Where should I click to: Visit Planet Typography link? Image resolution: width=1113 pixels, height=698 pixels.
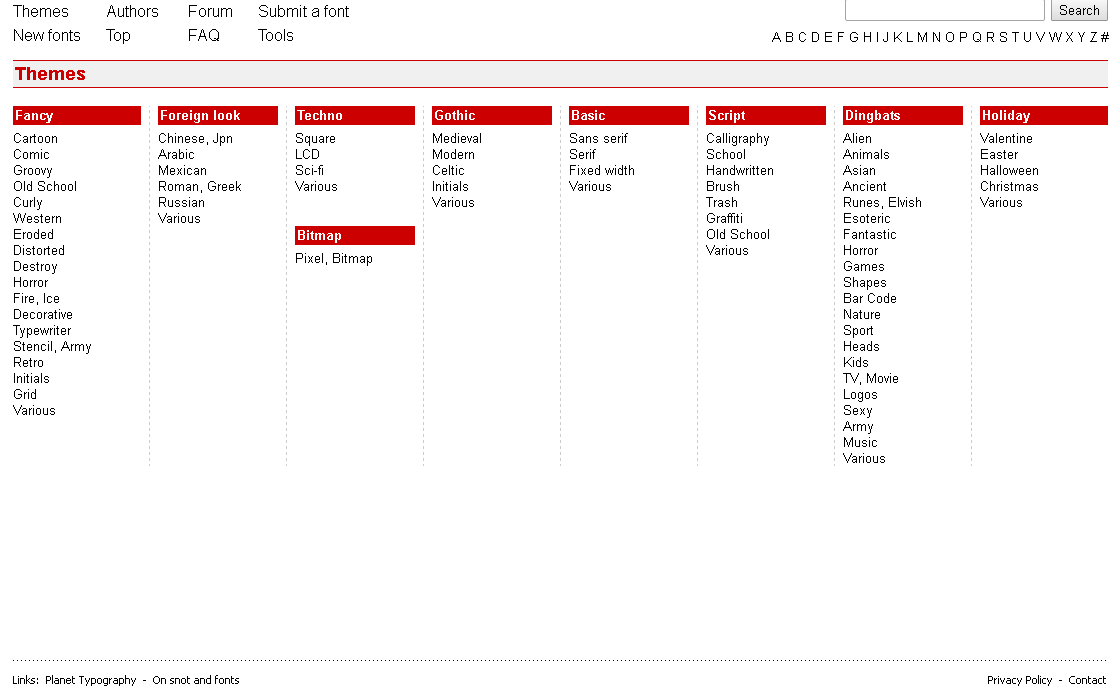[x=90, y=680]
